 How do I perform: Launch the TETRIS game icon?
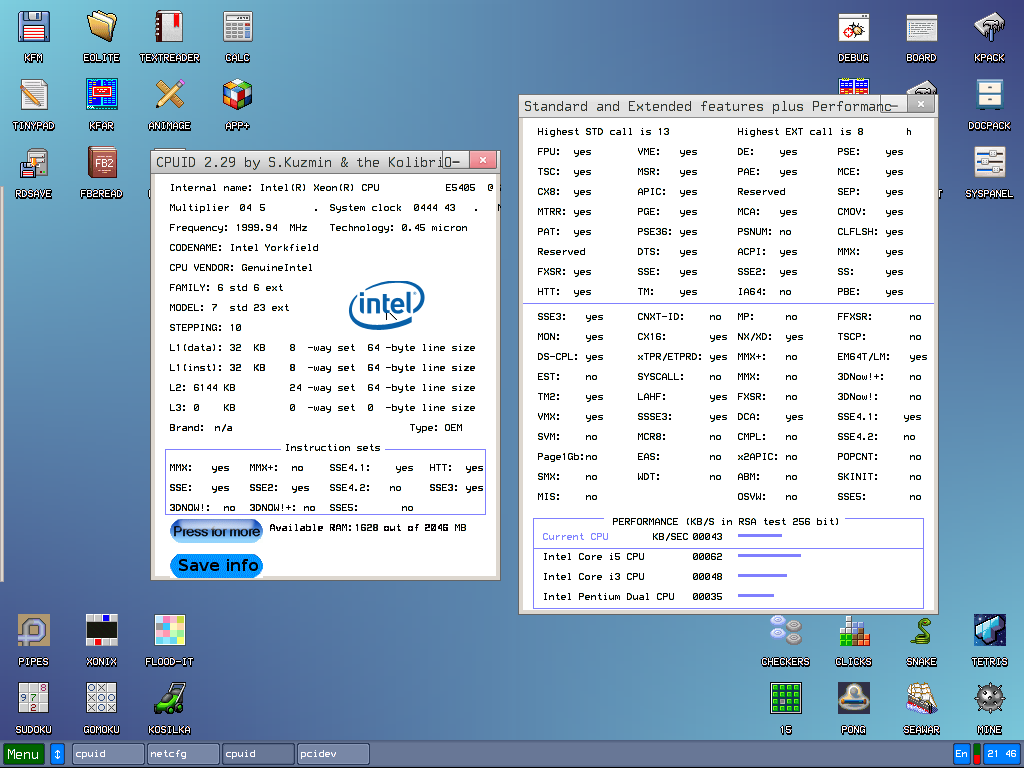pyautogui.click(x=989, y=631)
